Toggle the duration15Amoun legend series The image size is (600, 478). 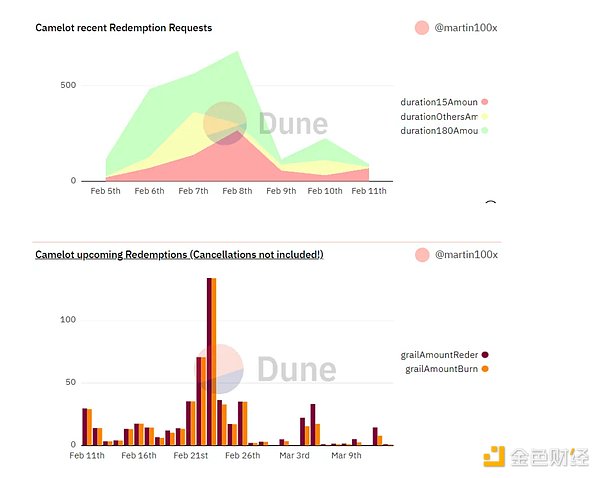pos(438,102)
